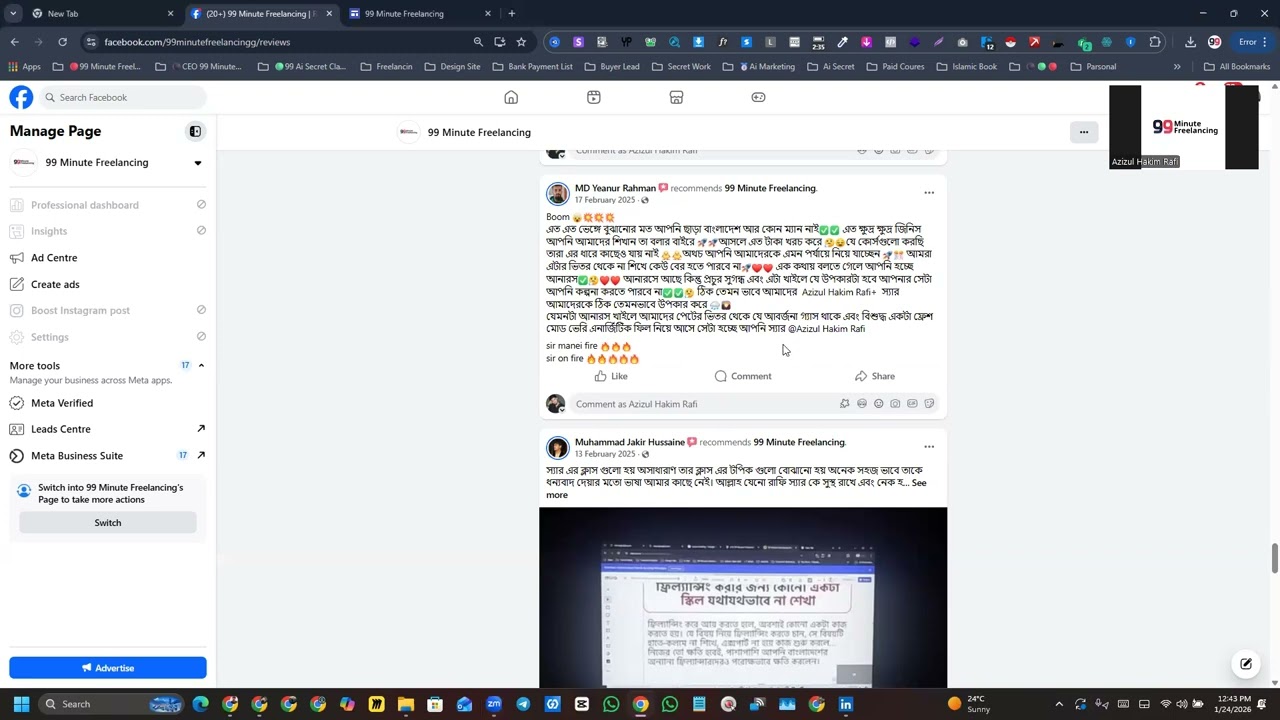Share MD Yeanur Rahman's review
Screen dimensions: 1280x720
[875, 376]
